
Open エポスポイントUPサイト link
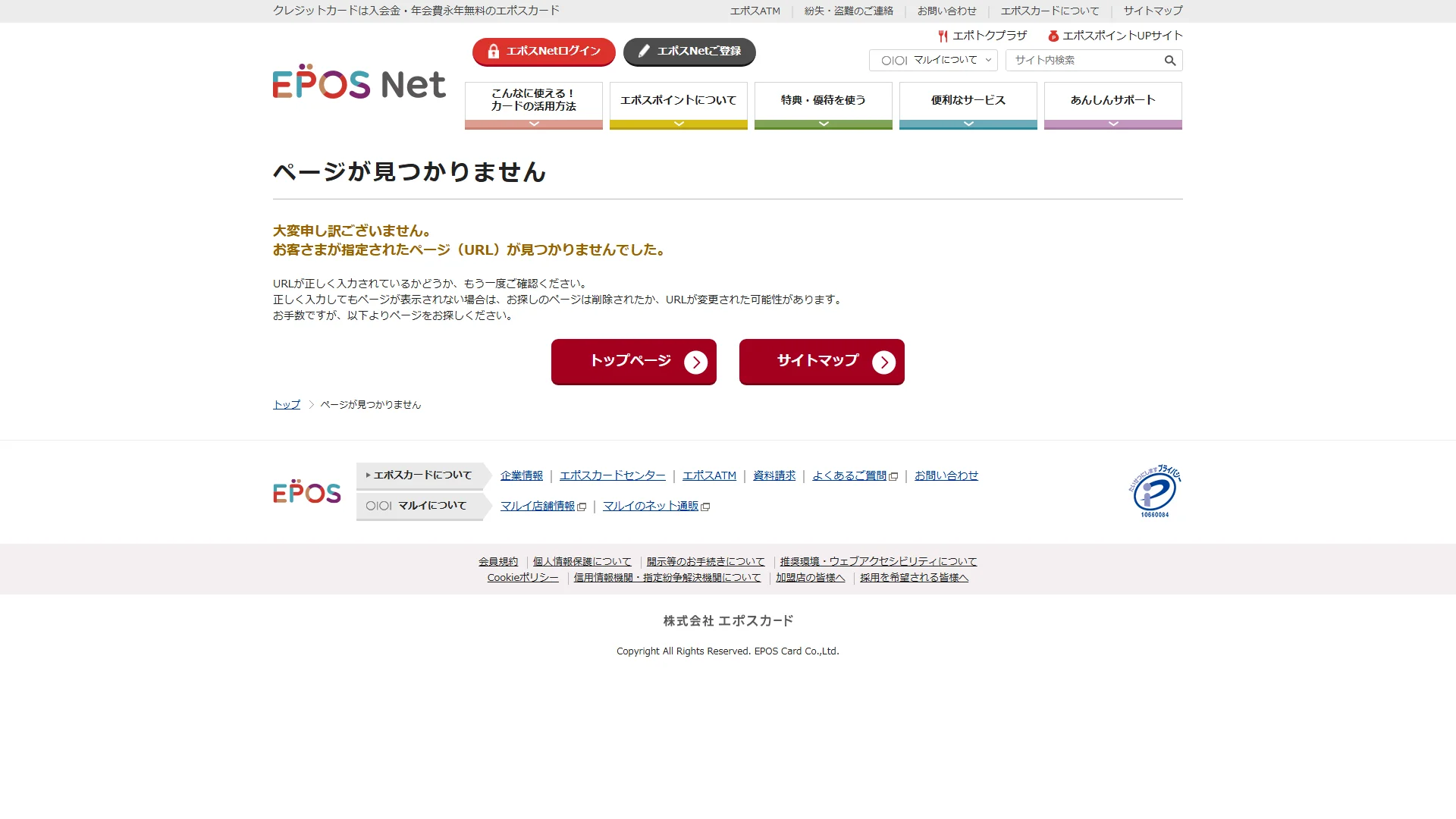1116,36
